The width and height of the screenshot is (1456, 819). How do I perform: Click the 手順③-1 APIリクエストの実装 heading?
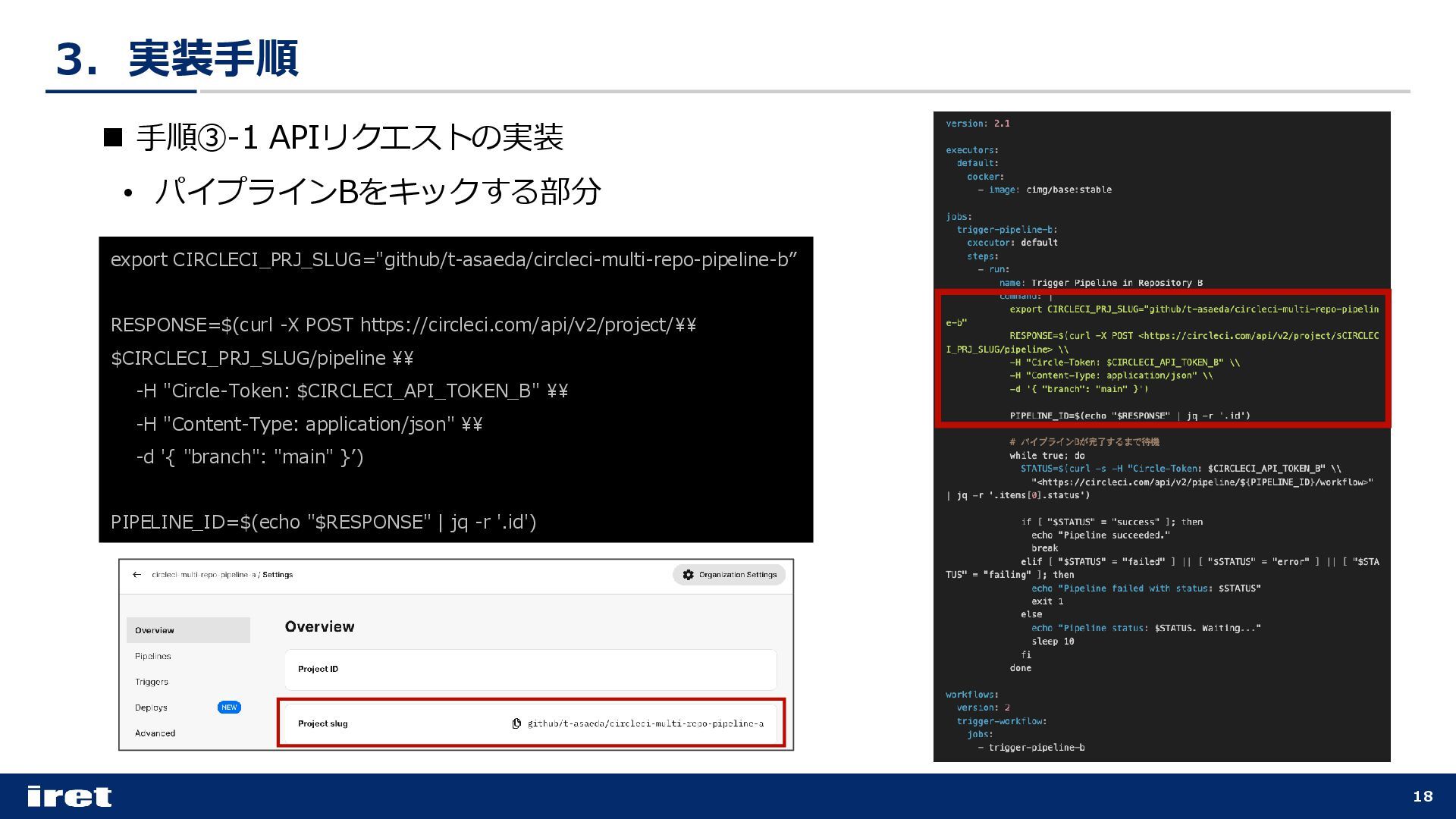pyautogui.click(x=349, y=137)
